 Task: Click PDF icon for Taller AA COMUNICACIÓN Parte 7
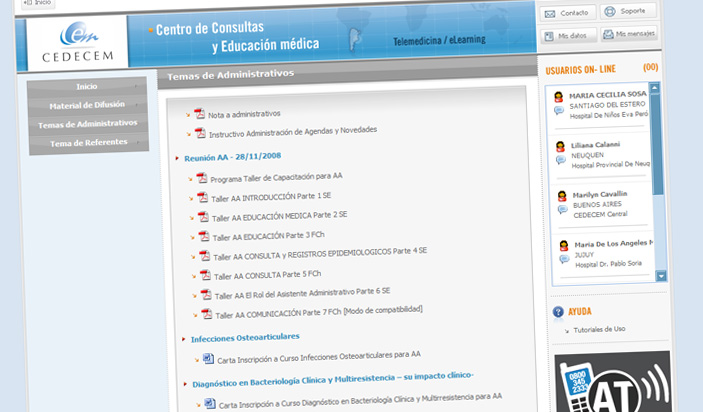tap(206, 313)
